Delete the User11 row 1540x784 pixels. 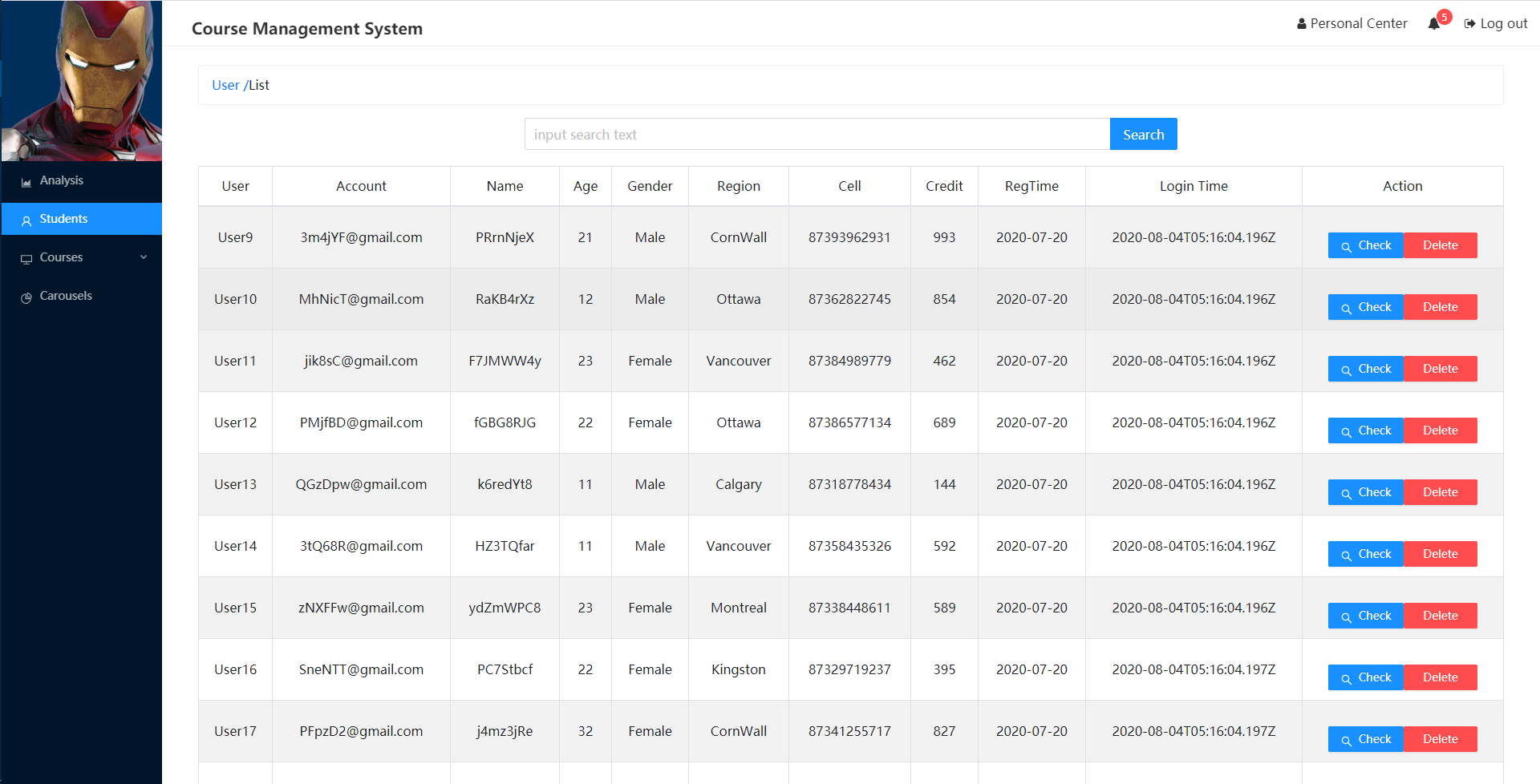pos(1441,369)
